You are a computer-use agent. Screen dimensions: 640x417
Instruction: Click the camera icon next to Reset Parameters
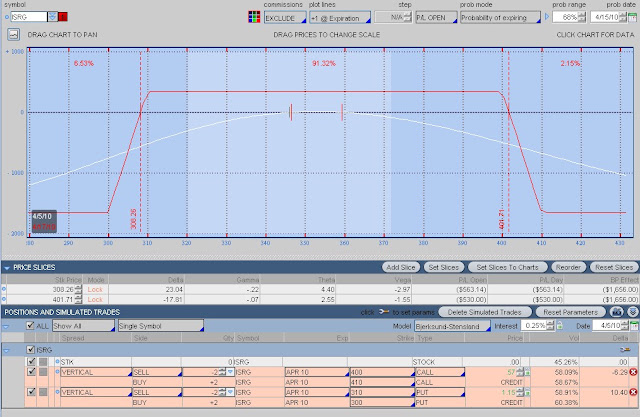(616, 312)
